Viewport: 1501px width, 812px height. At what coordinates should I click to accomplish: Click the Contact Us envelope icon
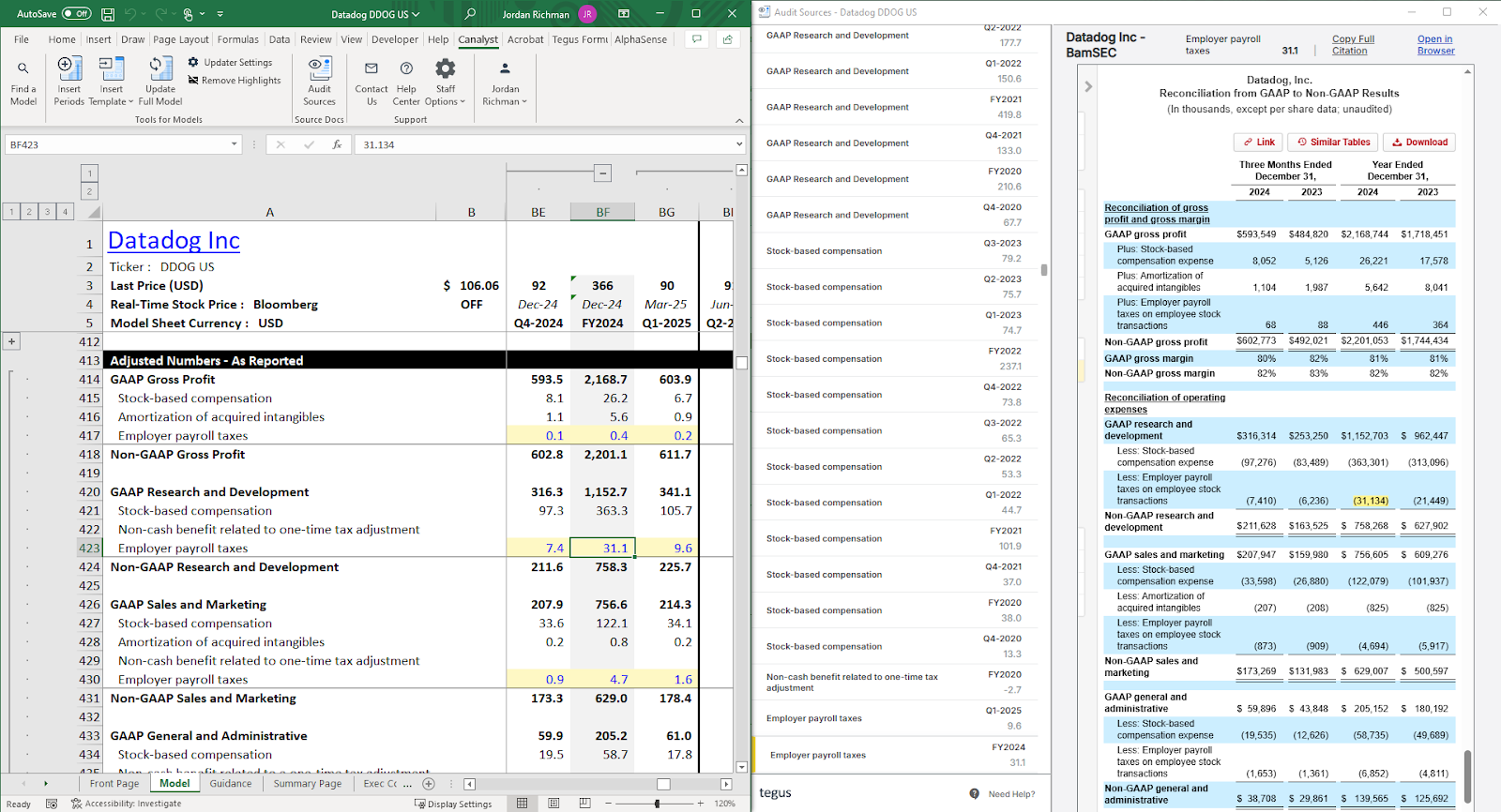(x=371, y=68)
